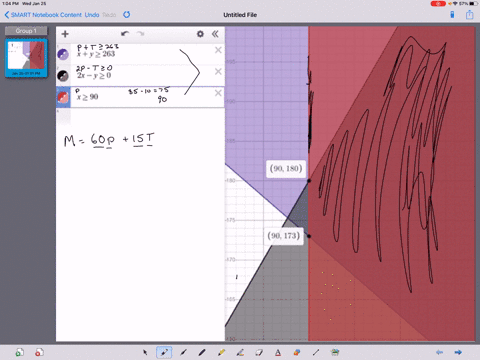Select the Group 1 tab
This screenshot has width=480, height=360.
tap(26, 31)
